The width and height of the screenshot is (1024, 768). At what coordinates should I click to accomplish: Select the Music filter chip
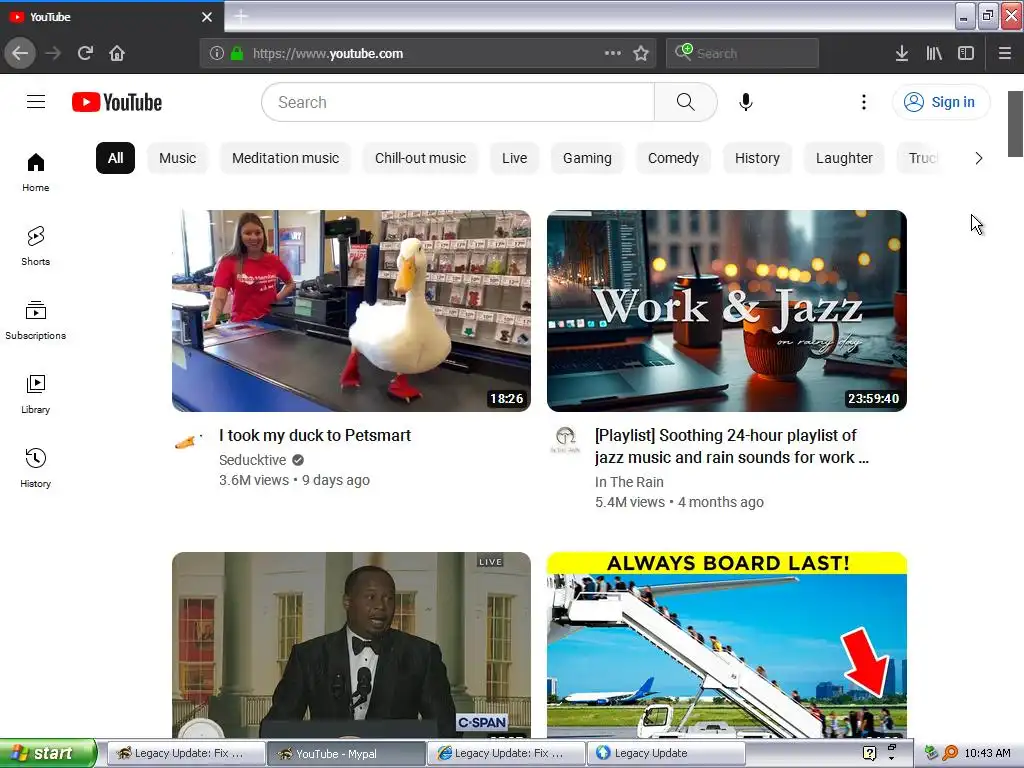pos(178,158)
